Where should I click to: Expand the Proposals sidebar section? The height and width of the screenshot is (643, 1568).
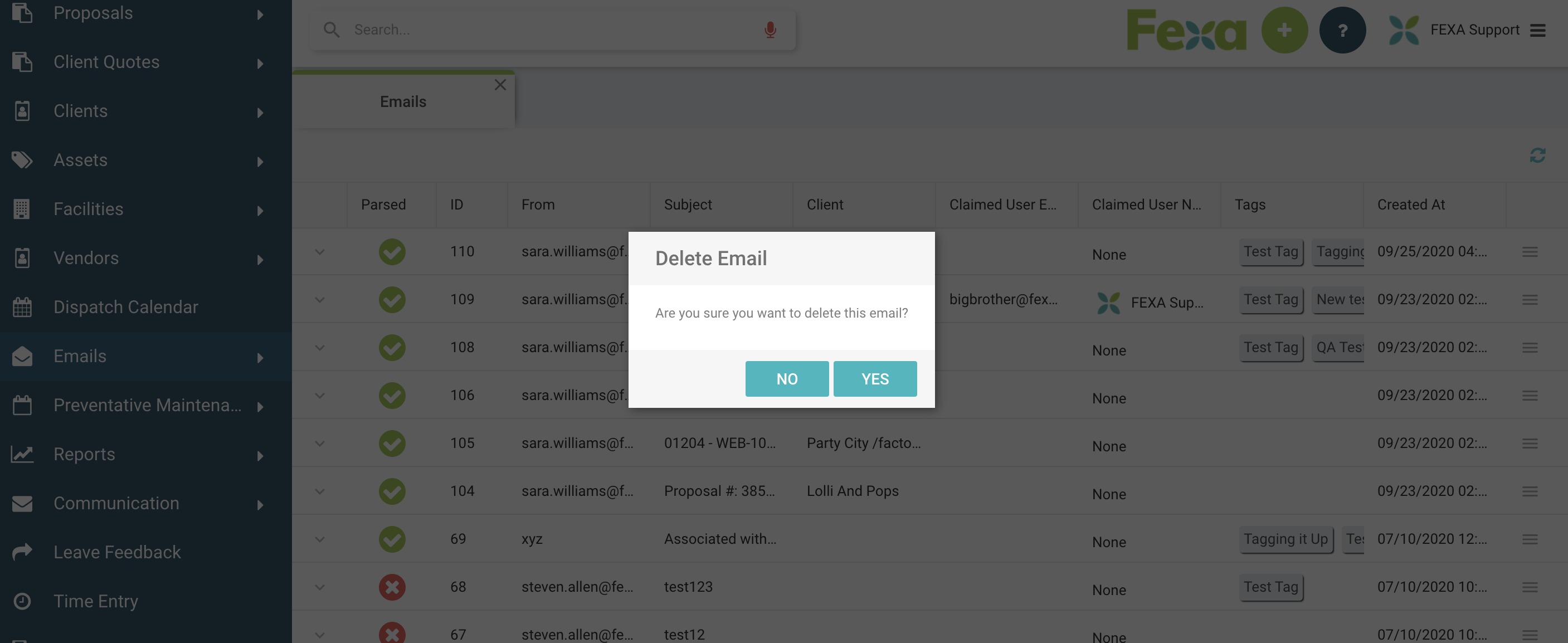click(261, 13)
